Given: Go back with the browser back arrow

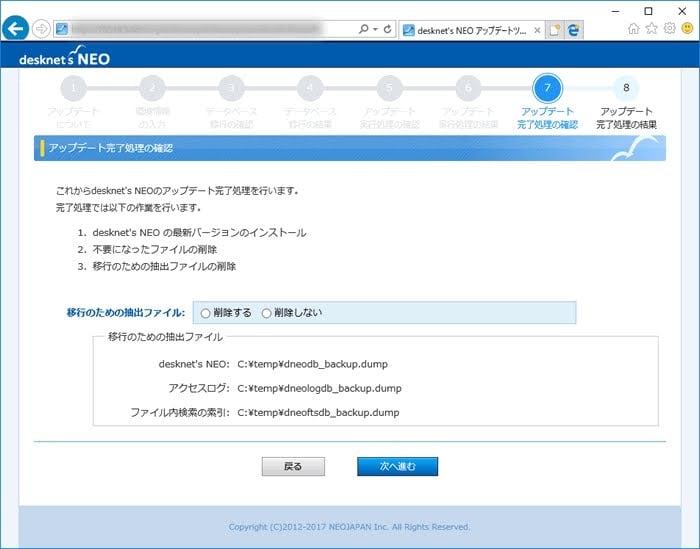Looking at the screenshot, I should 16,29.
